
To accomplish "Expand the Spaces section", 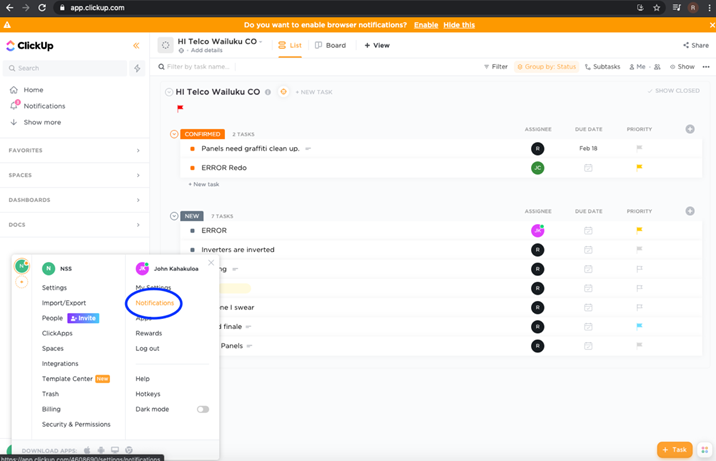I will (74, 175).
